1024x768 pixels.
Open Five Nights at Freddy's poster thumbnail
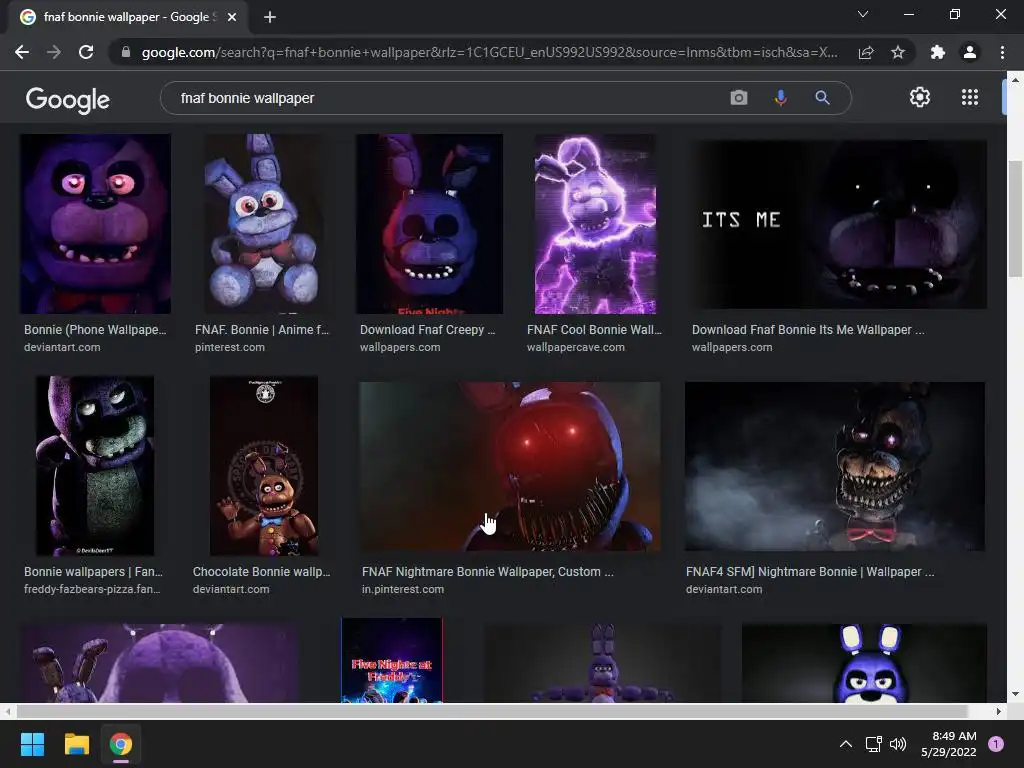[x=392, y=660]
